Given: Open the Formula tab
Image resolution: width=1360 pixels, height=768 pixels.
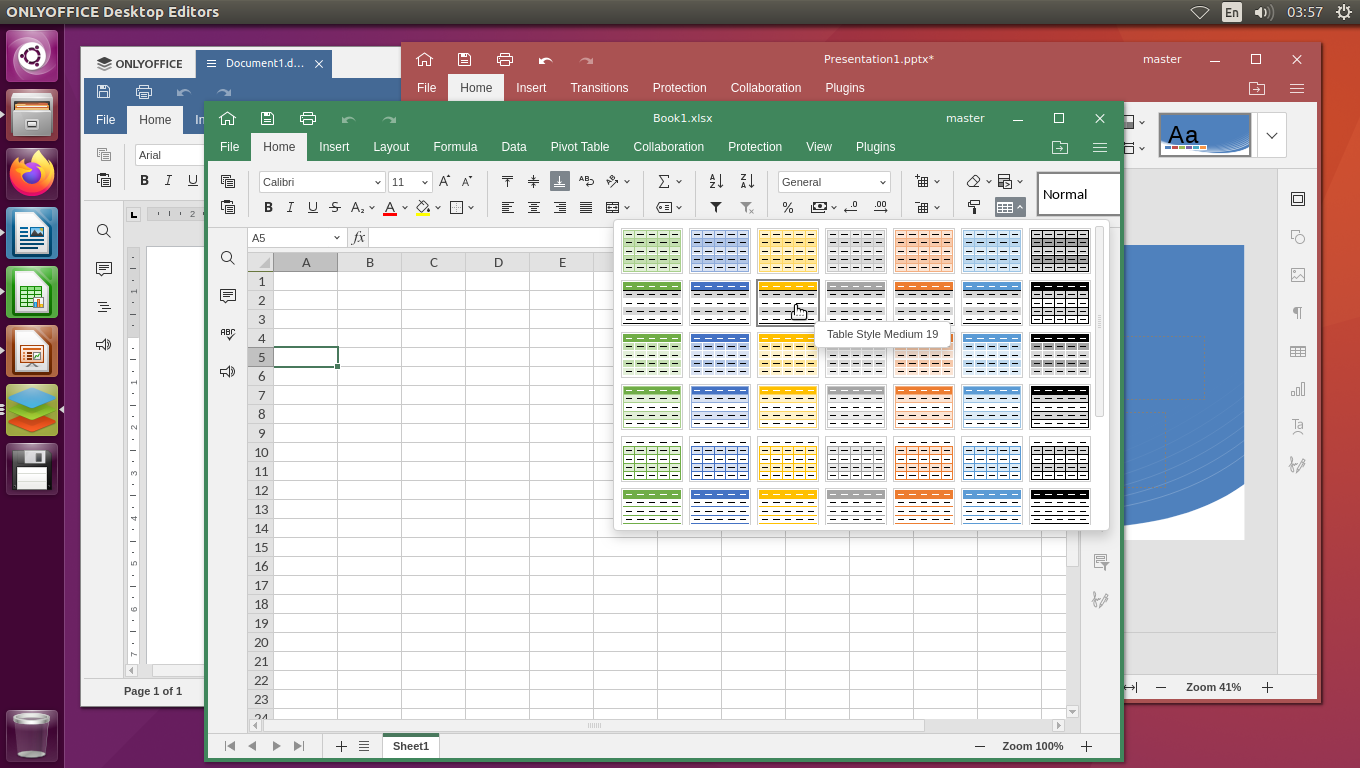Looking at the screenshot, I should 455,147.
